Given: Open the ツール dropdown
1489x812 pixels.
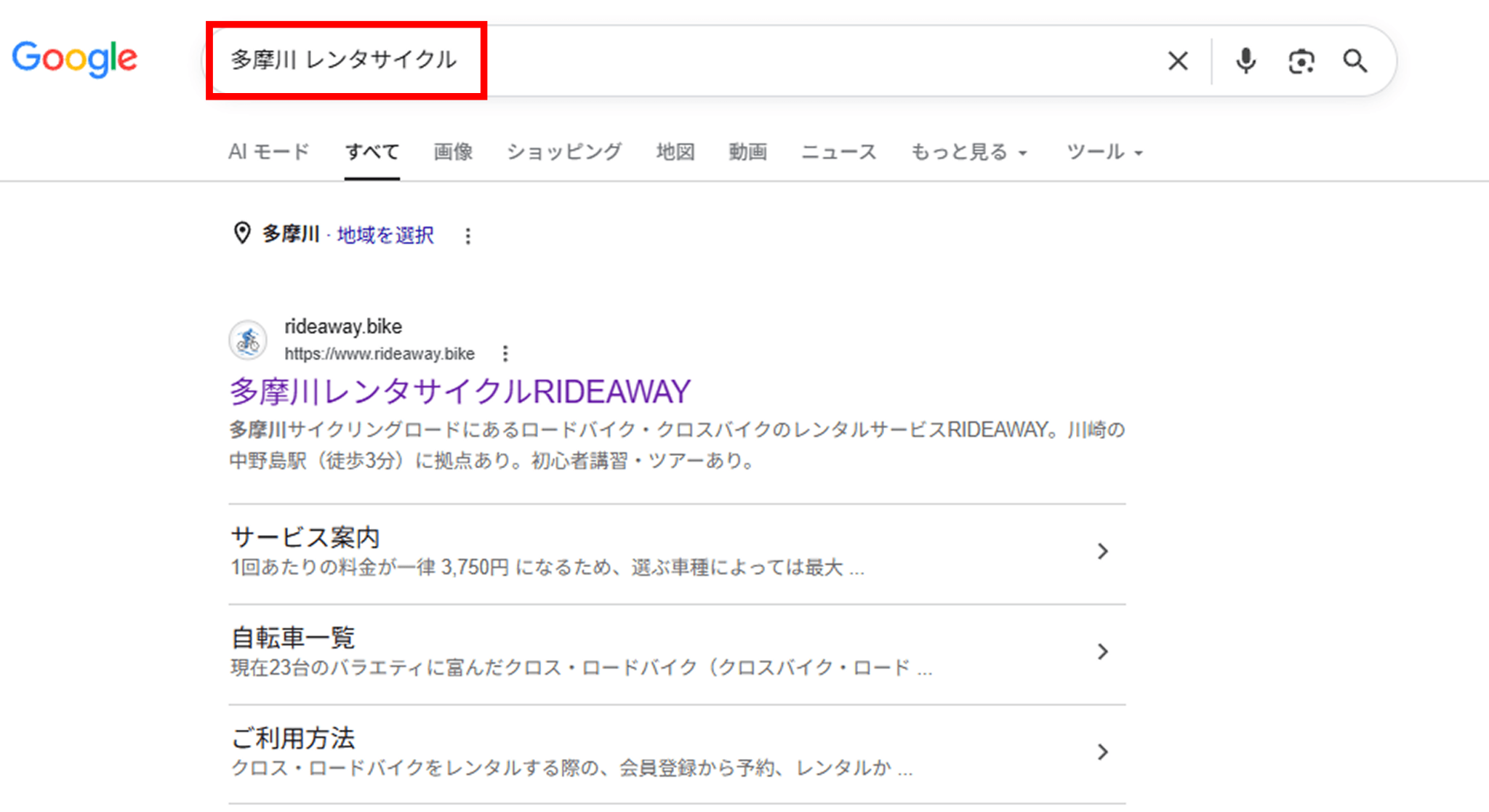Looking at the screenshot, I should click(x=1104, y=152).
